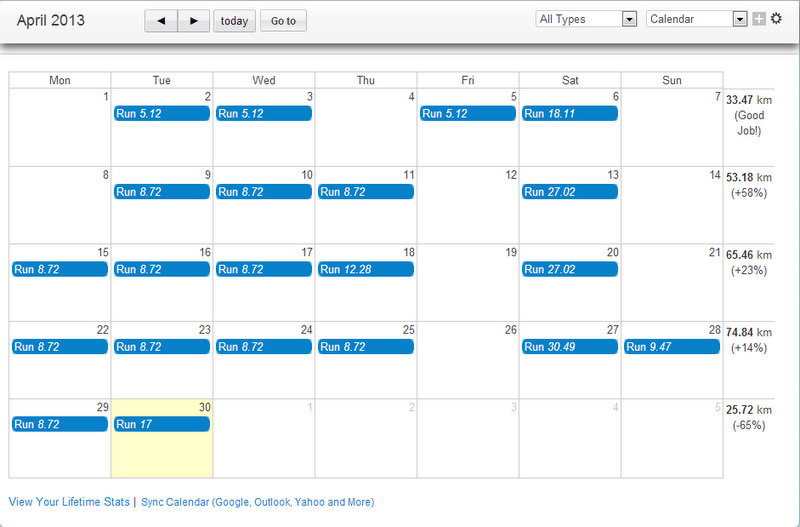
Task: Open calendar settings gear
Action: (776, 18)
